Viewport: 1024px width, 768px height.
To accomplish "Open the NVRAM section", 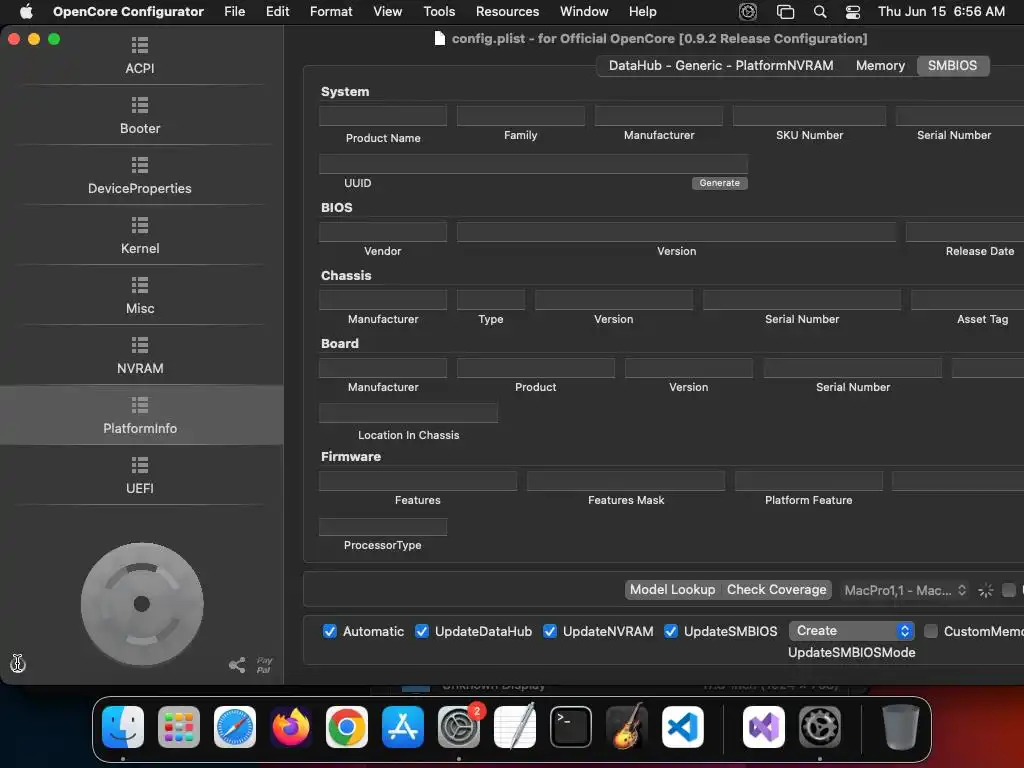I will coord(140,356).
